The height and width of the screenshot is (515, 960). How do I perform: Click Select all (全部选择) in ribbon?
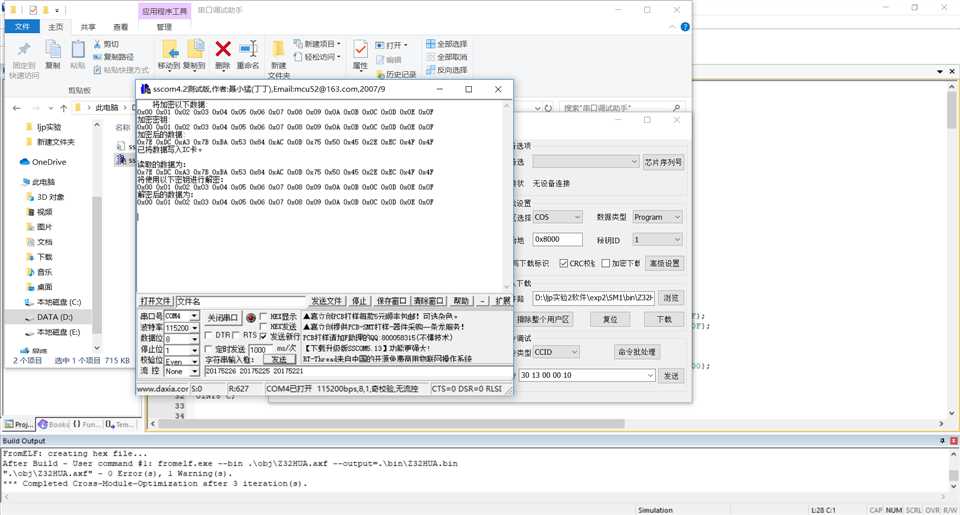point(446,44)
